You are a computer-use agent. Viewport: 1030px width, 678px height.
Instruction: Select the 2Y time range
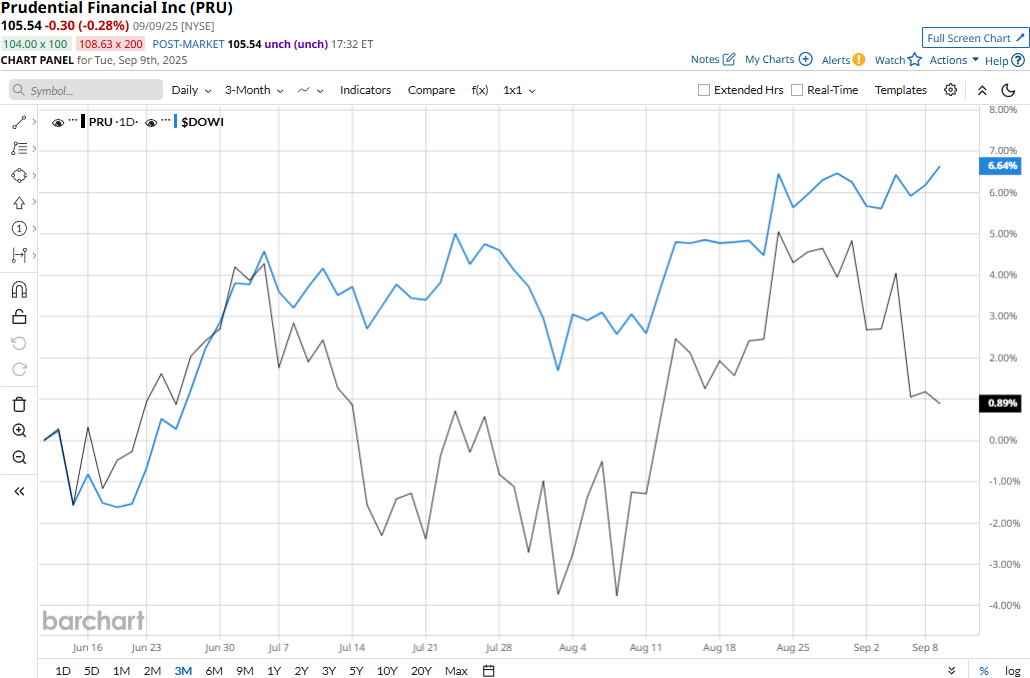[x=302, y=671]
